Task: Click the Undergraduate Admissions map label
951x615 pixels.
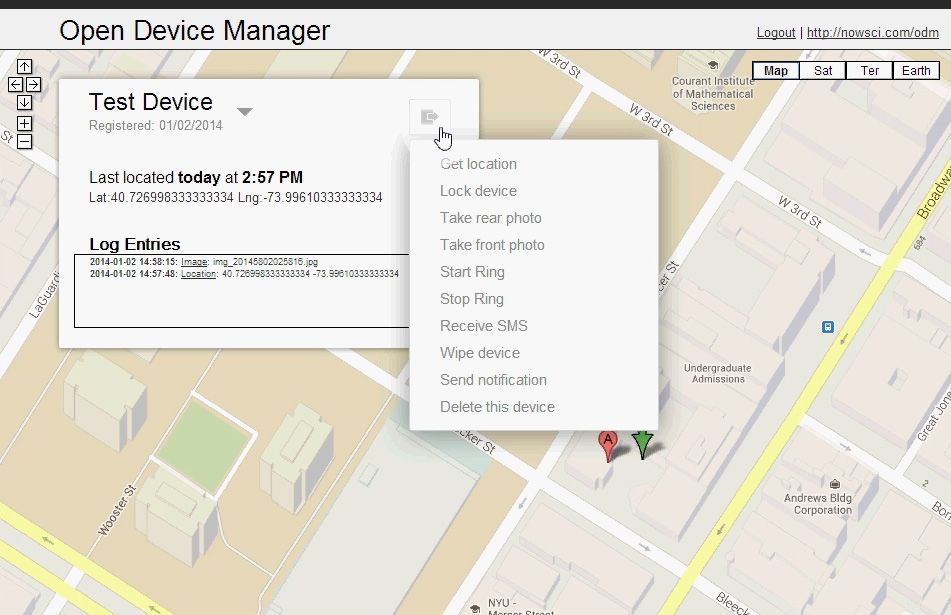Action: click(717, 374)
